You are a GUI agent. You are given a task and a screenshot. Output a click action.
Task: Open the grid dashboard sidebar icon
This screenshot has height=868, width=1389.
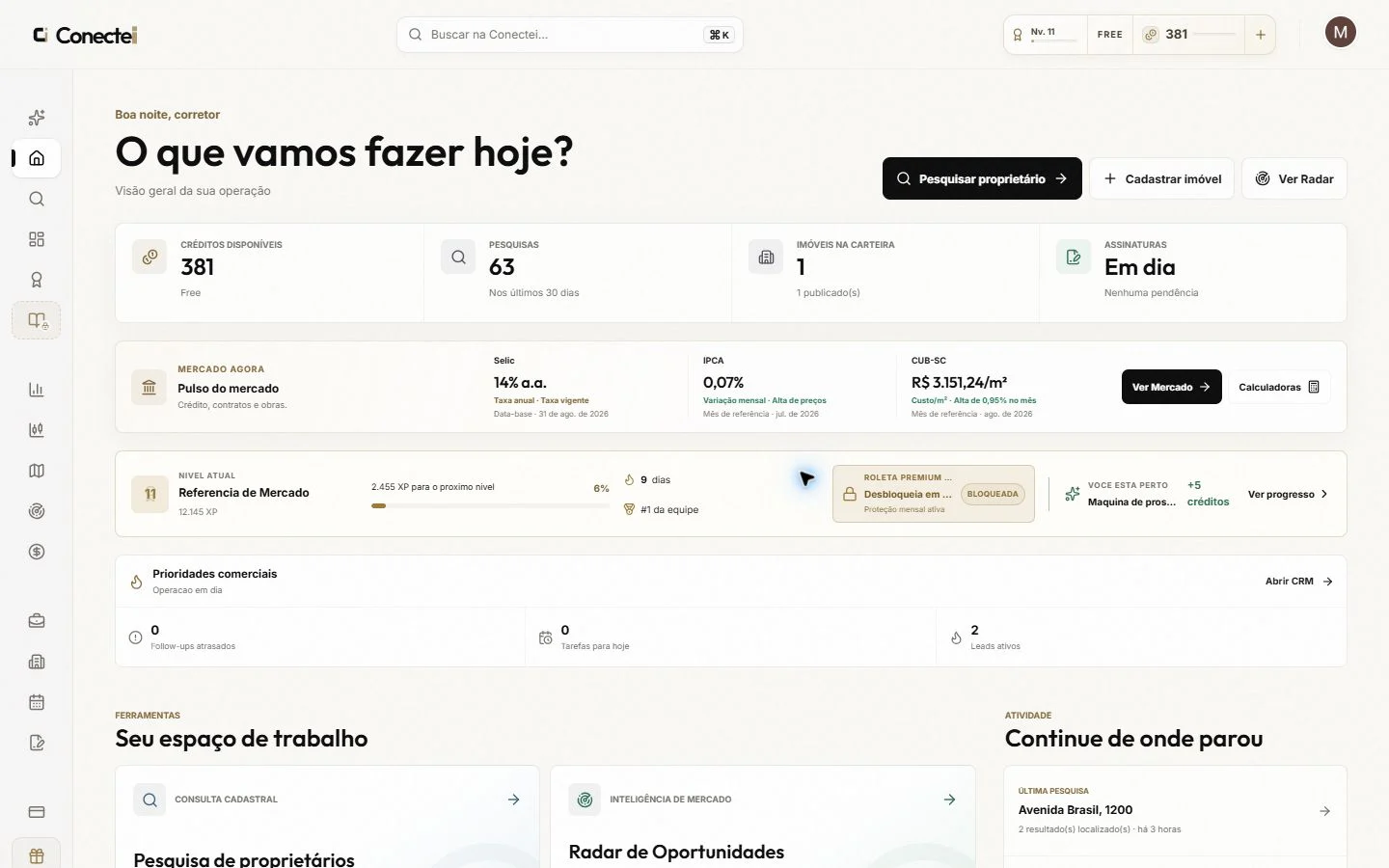click(x=37, y=239)
